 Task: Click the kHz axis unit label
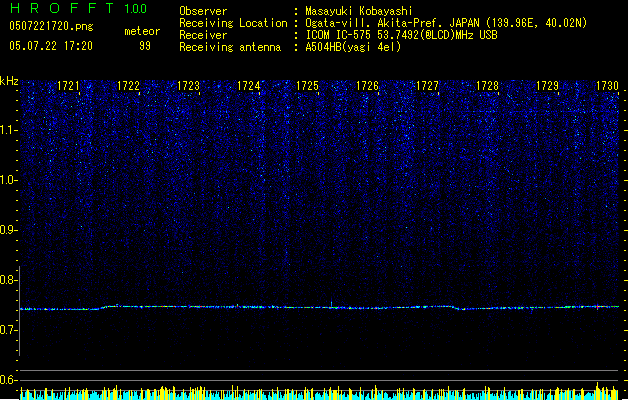[9, 81]
